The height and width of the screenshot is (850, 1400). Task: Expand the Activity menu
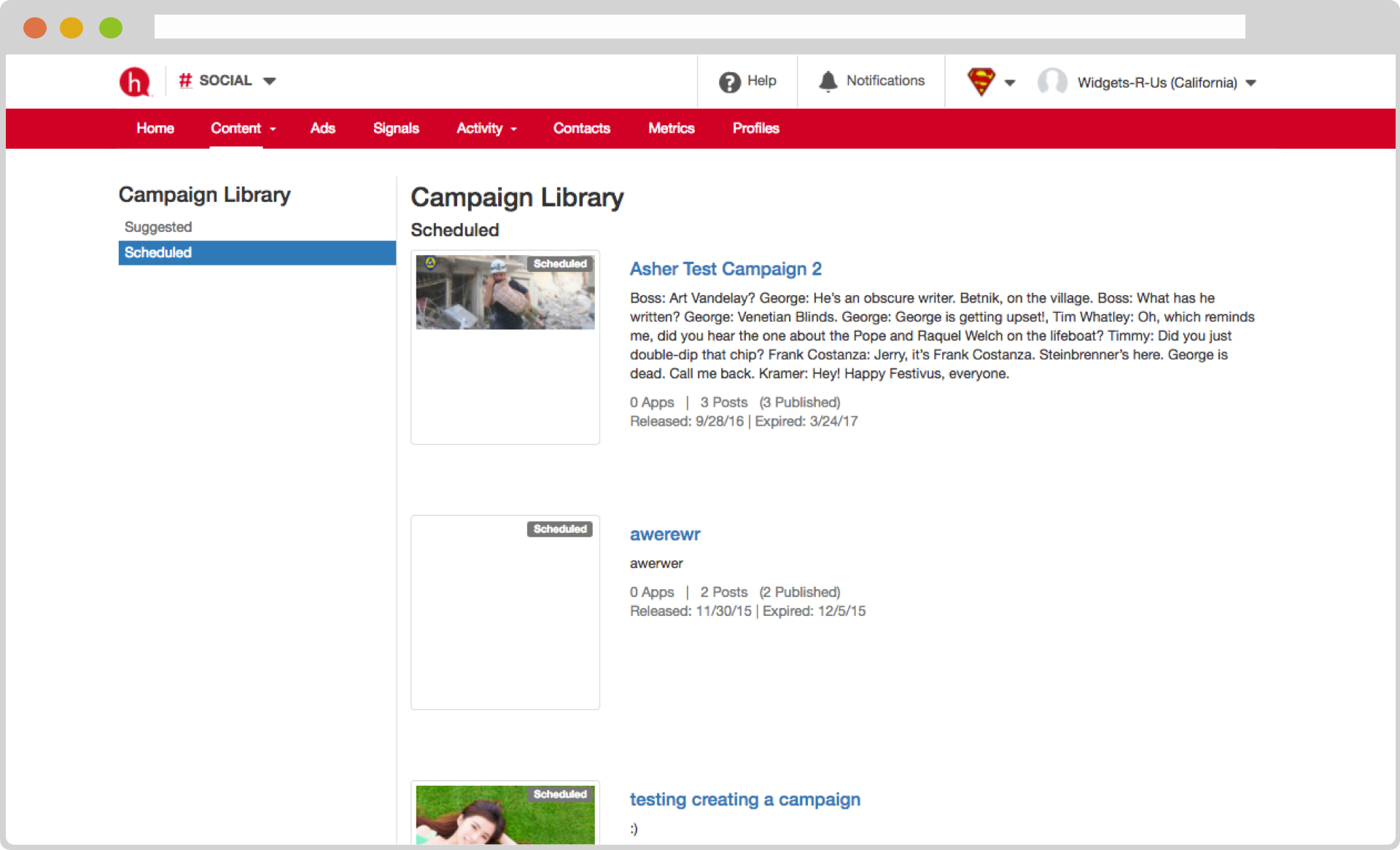(x=486, y=128)
